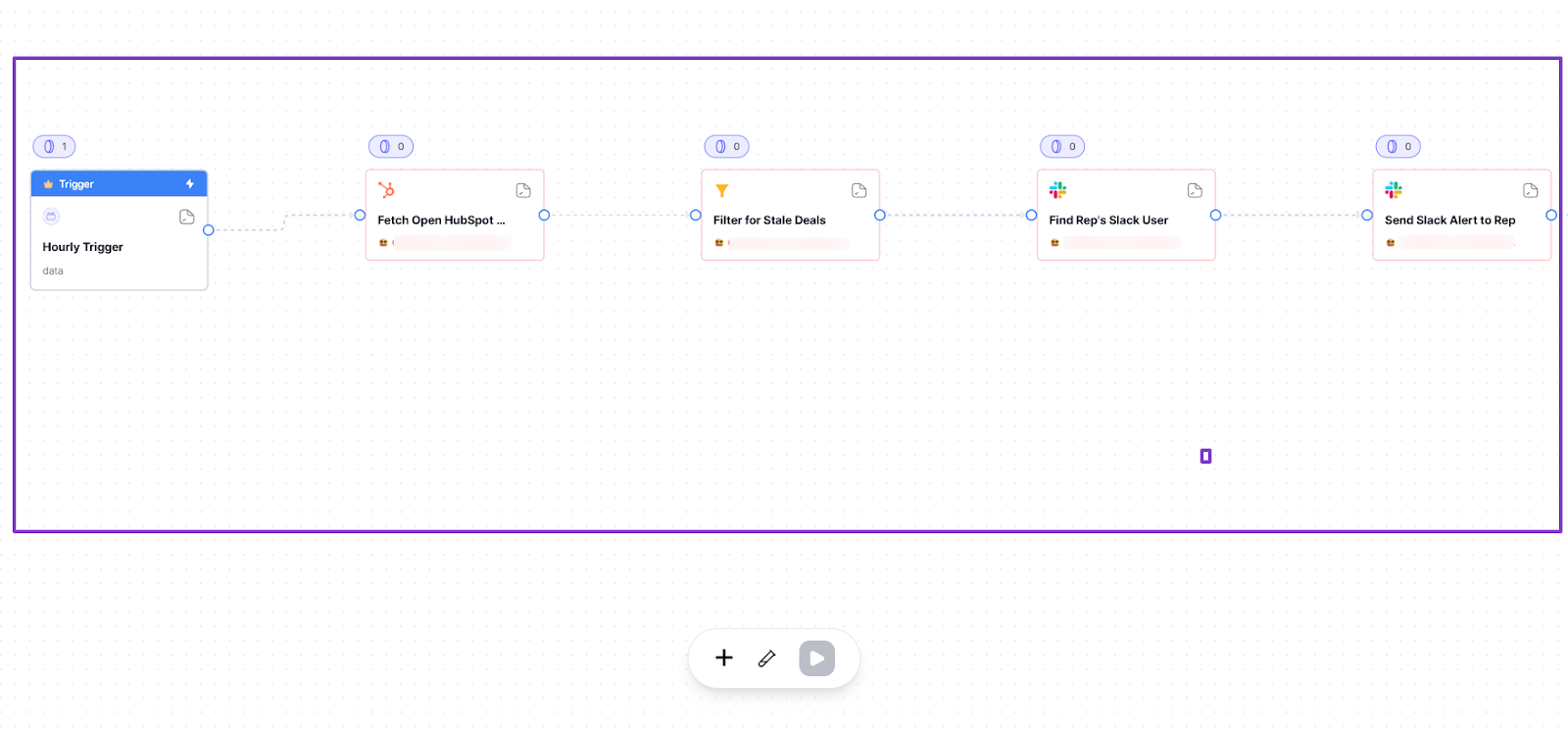Click the counter badge above Send Slack Alert
The image size is (1568, 737).
coord(1398,147)
